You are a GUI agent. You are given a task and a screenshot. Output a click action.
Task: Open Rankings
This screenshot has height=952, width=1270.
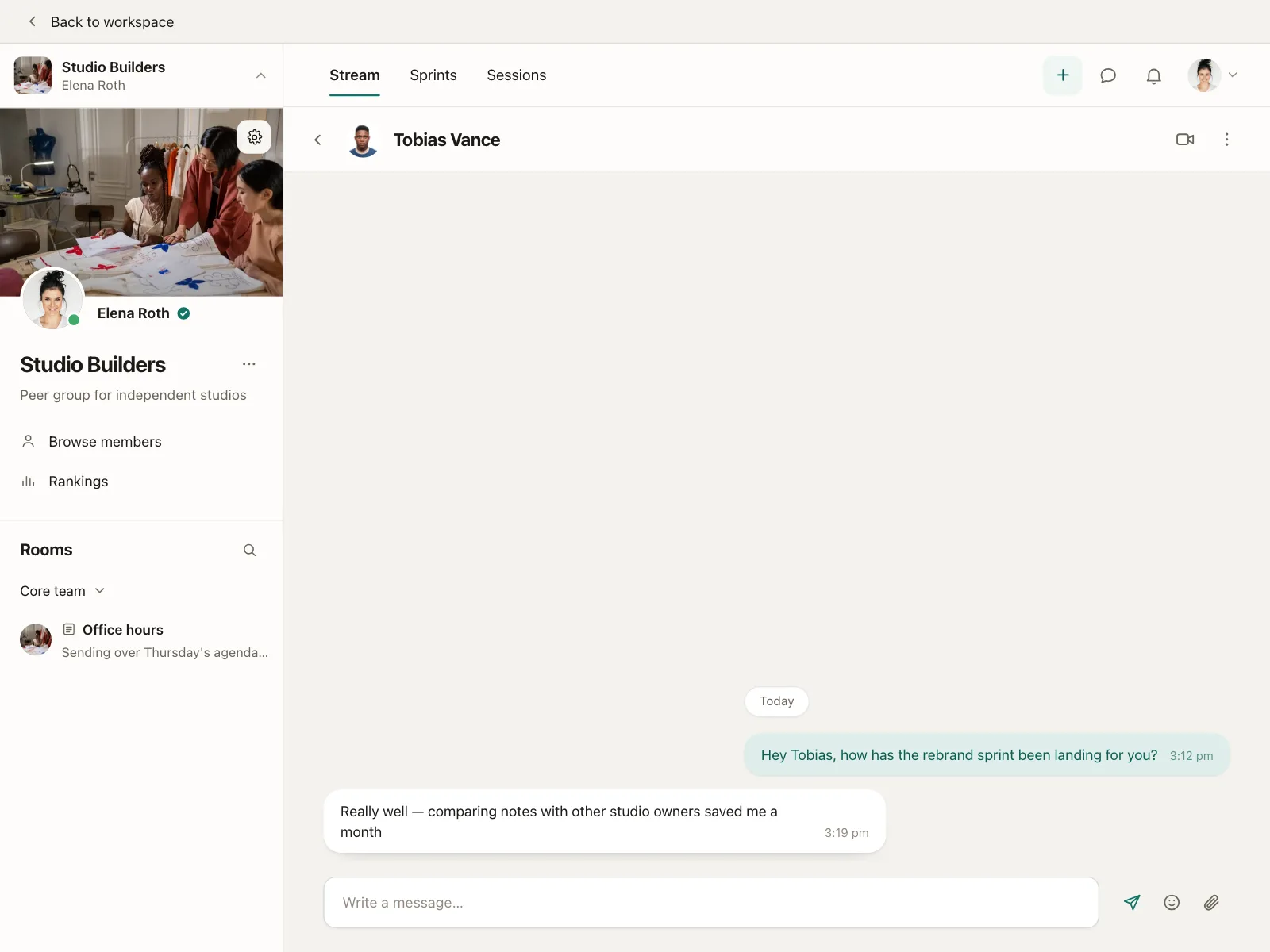tap(79, 482)
